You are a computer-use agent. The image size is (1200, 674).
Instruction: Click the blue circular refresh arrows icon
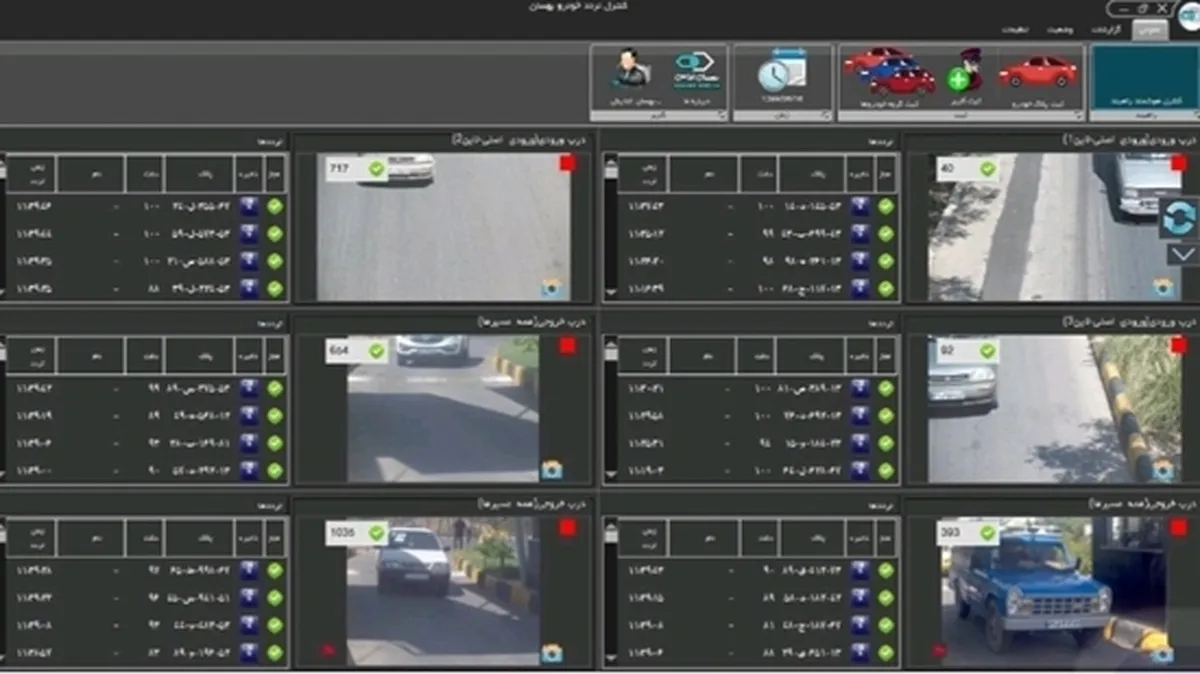coord(1179,219)
